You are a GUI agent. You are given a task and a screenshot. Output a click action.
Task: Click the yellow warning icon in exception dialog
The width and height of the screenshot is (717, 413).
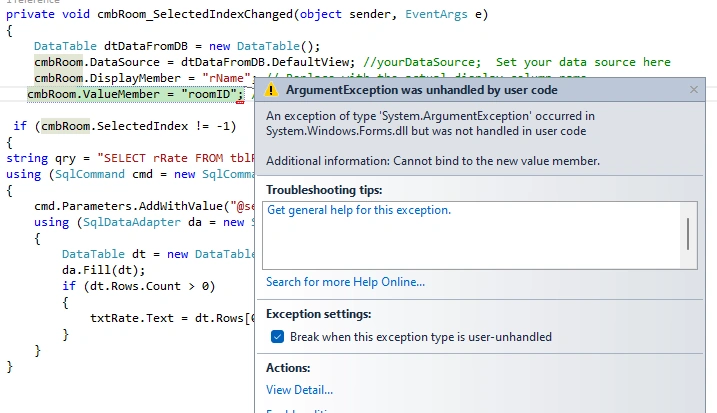tap(271, 90)
